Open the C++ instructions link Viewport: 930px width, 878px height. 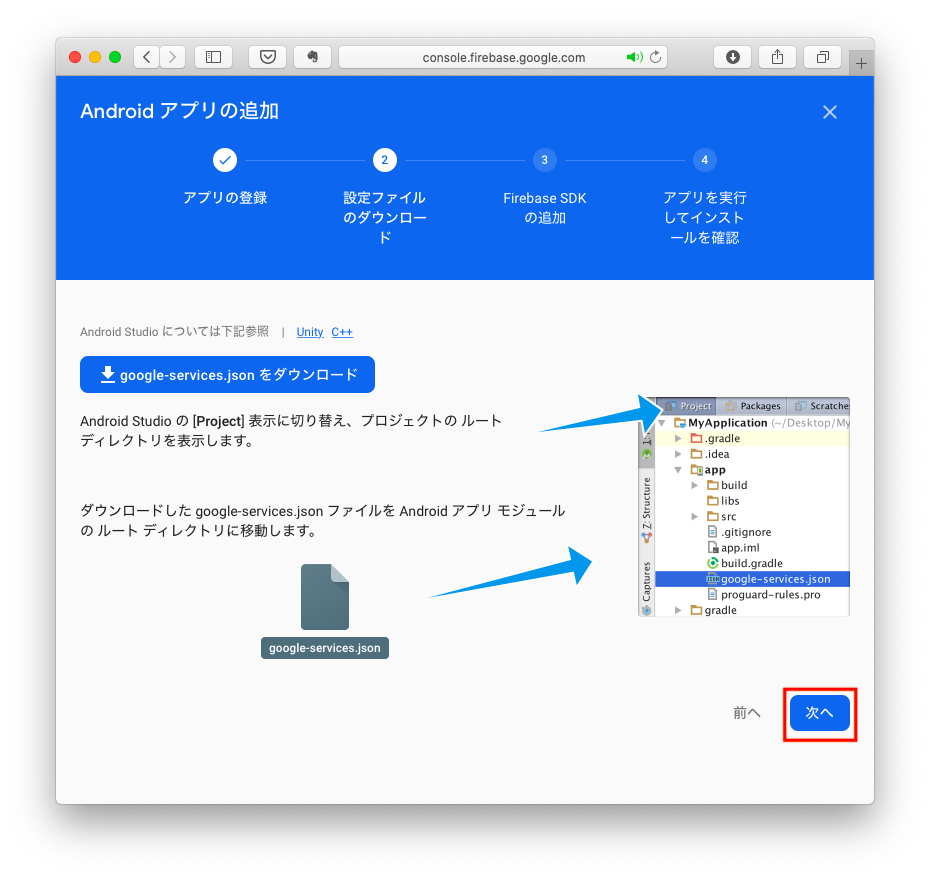point(342,332)
